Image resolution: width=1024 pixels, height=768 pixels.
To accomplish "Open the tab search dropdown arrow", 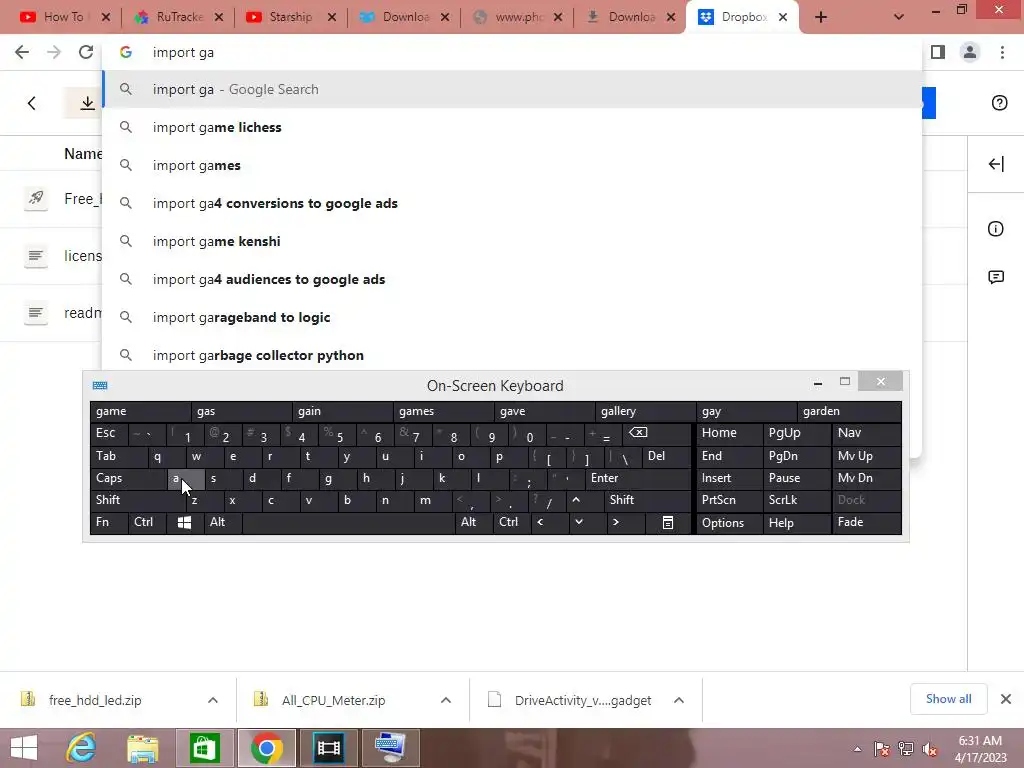I will pyautogui.click(x=899, y=17).
